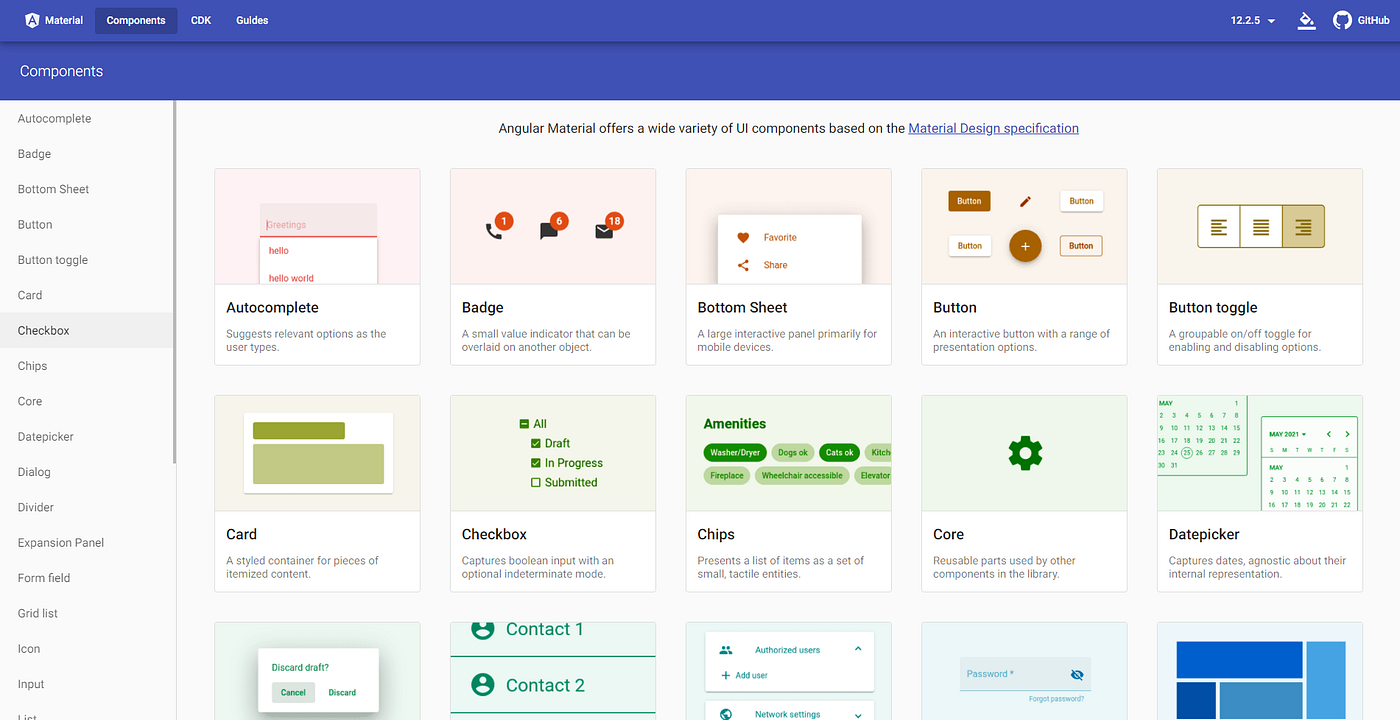Click the GitHub octocat icon
The height and width of the screenshot is (720, 1400).
(1342, 20)
